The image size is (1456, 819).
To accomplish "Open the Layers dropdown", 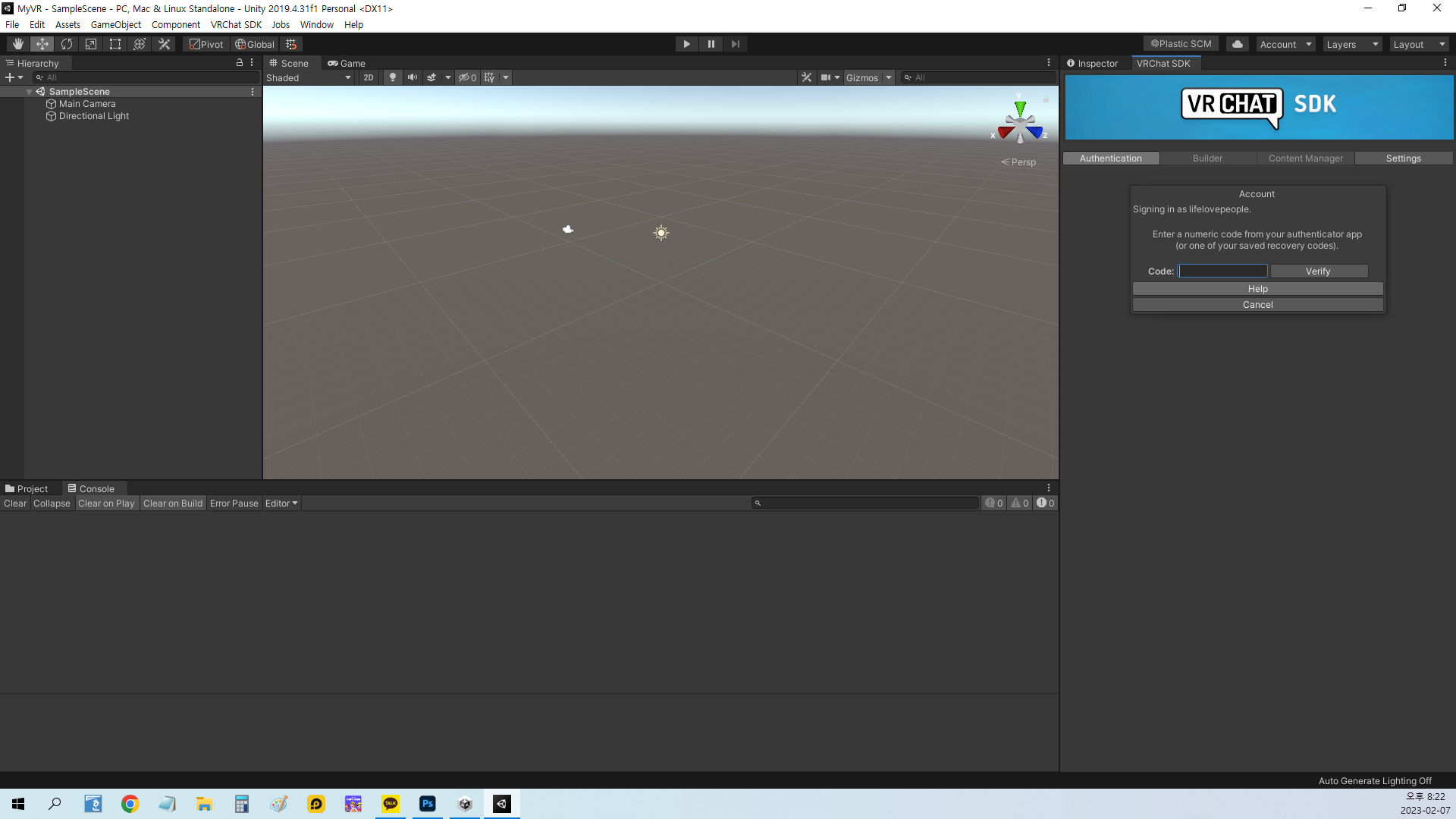I will click(1352, 44).
